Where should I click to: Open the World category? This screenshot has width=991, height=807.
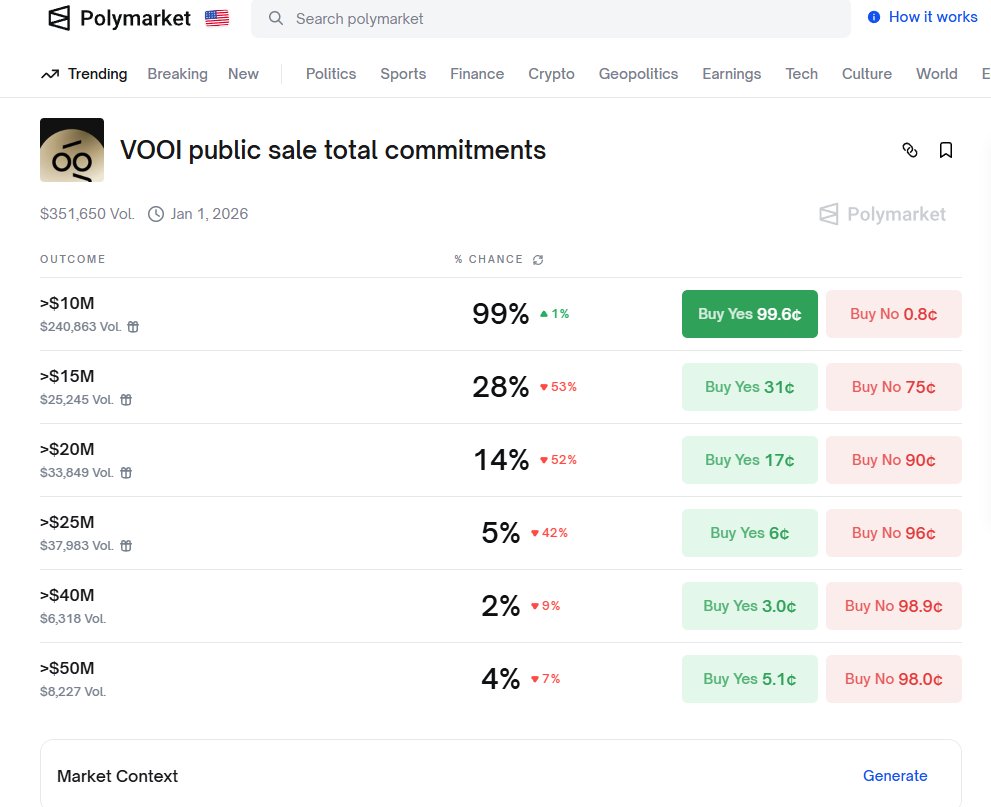(x=937, y=74)
